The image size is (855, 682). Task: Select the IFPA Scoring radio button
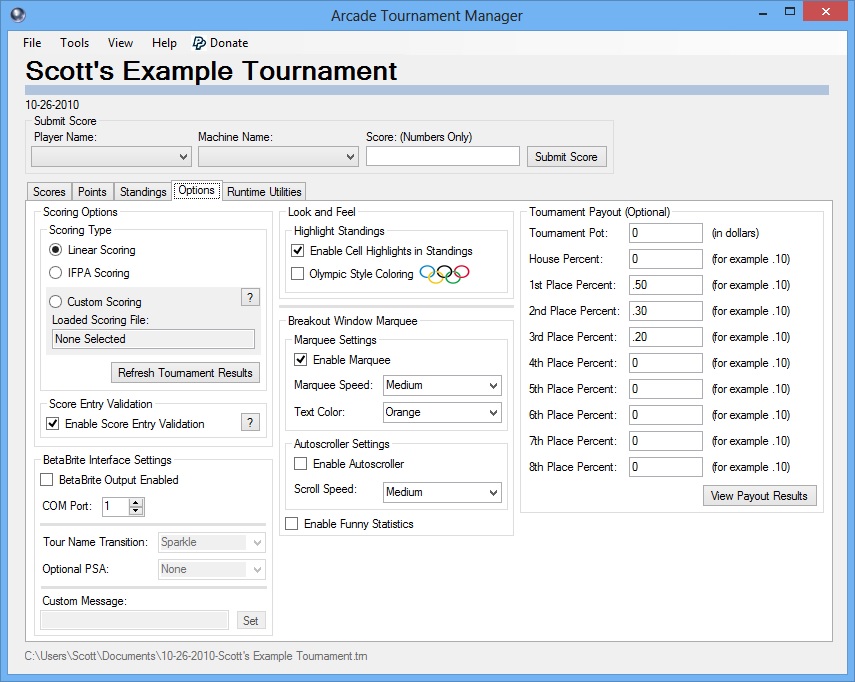(56, 273)
